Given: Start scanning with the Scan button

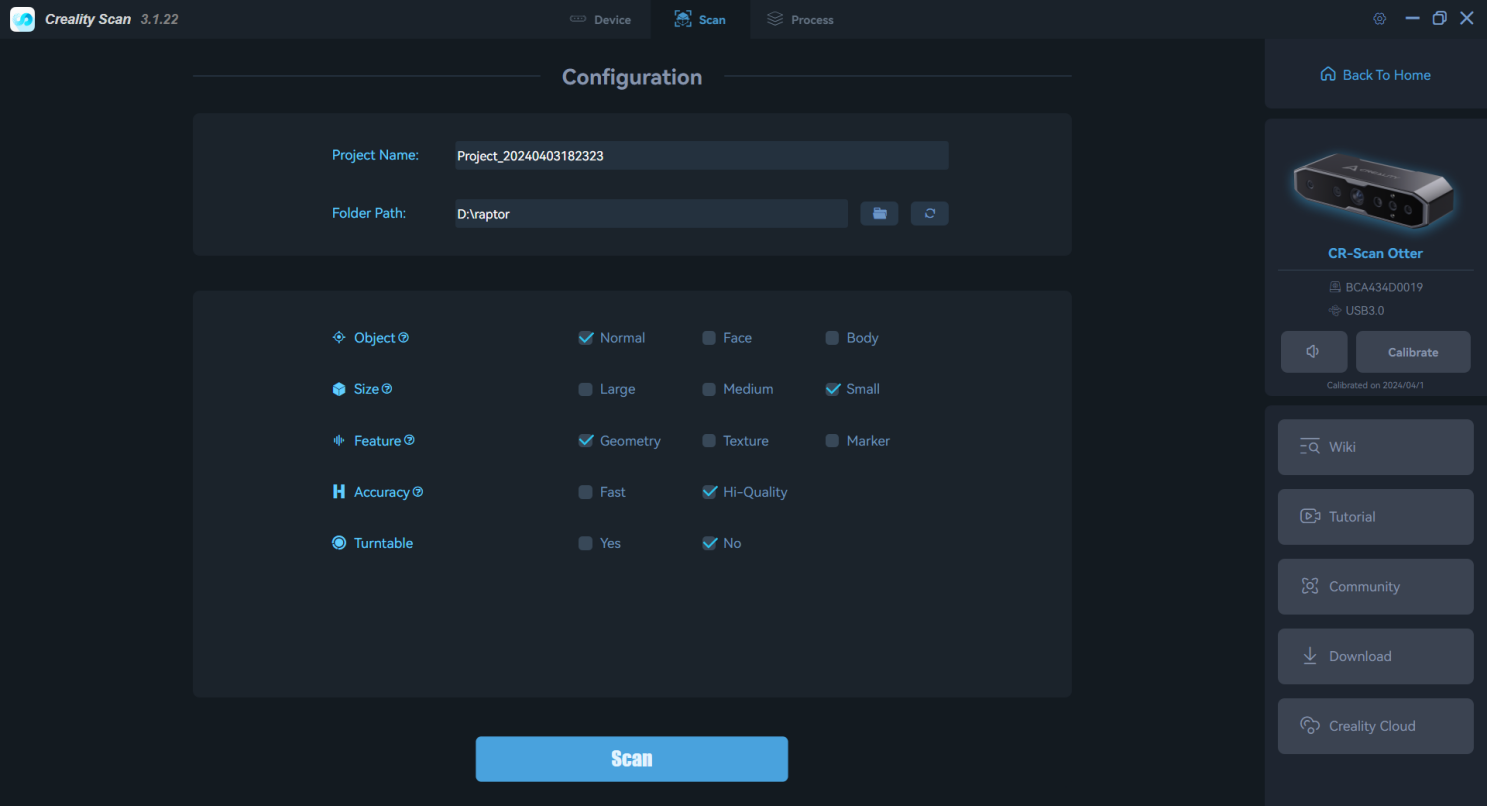Looking at the screenshot, I should (x=632, y=759).
